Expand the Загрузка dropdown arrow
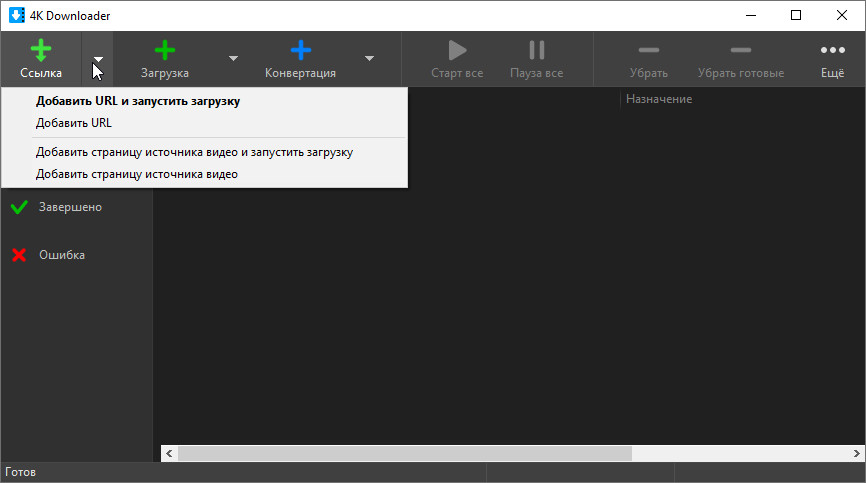The image size is (866, 483). tap(233, 59)
